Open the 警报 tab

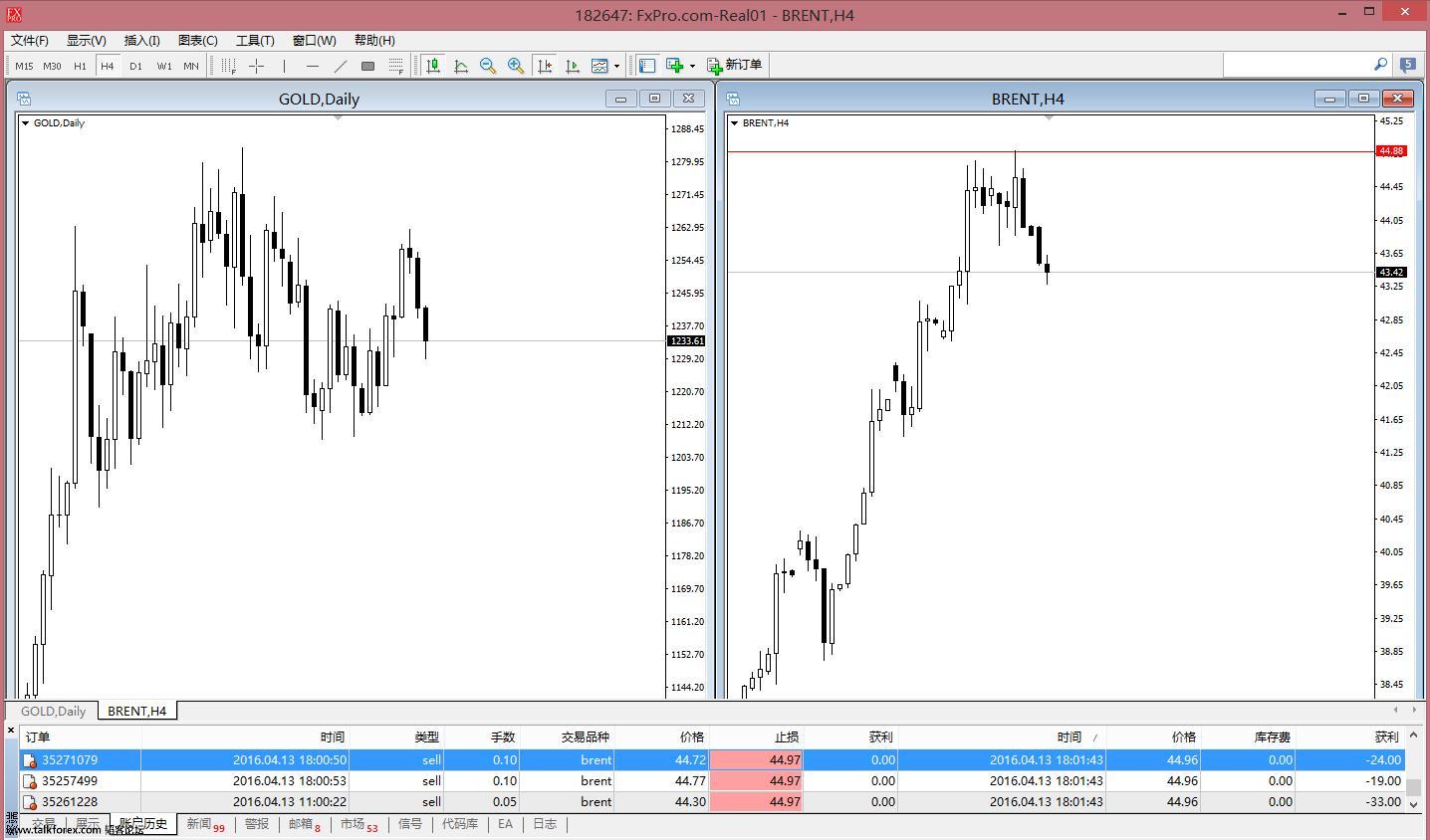(x=257, y=824)
